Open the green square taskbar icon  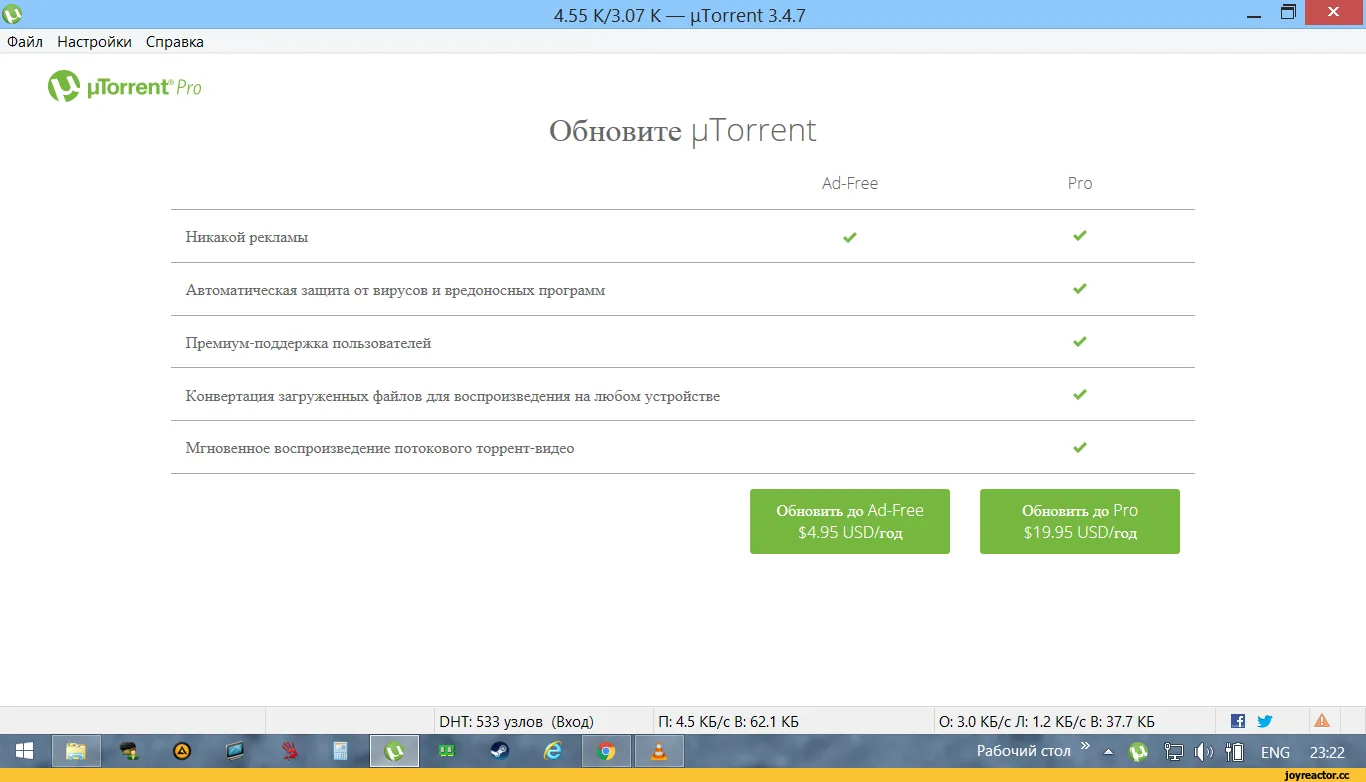[447, 751]
